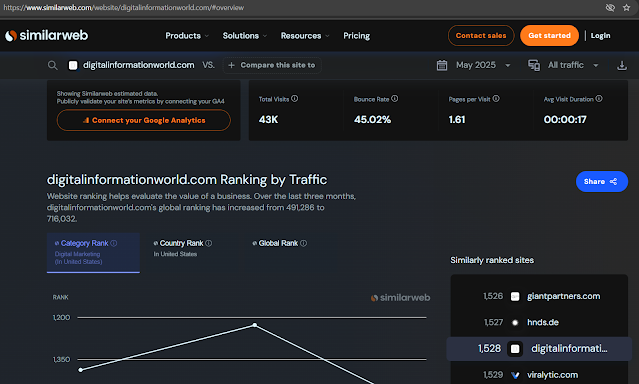Screen dimensions: 639x384
Task: Click the digitalinformati... favicon in ranked list
Action: [515, 349]
